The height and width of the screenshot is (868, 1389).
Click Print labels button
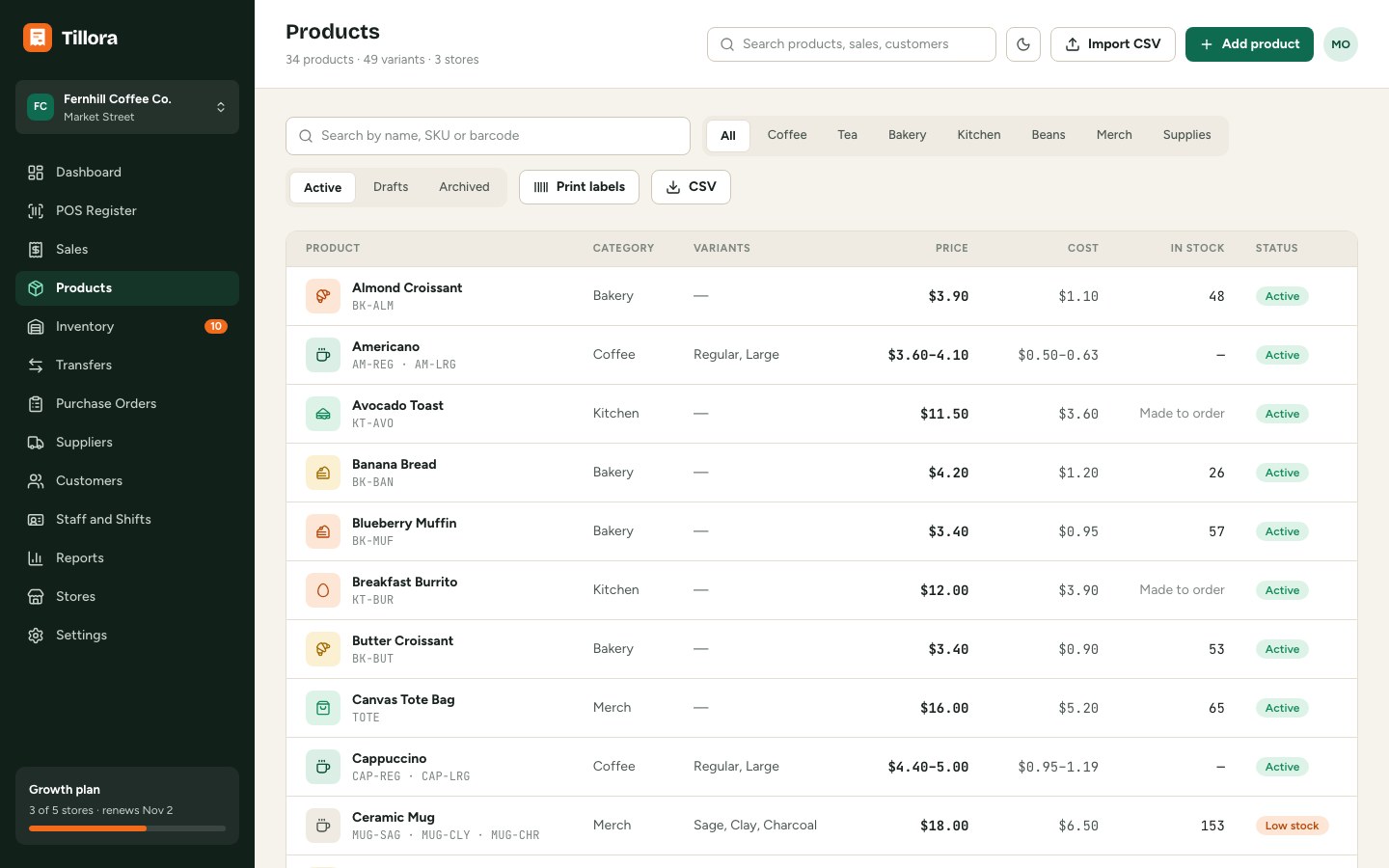click(x=579, y=187)
